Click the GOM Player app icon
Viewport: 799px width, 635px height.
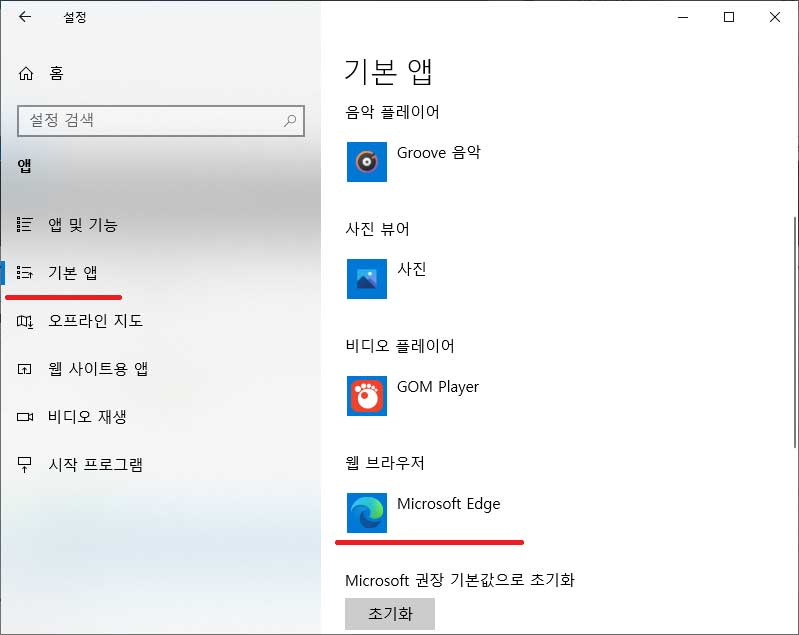coord(367,396)
